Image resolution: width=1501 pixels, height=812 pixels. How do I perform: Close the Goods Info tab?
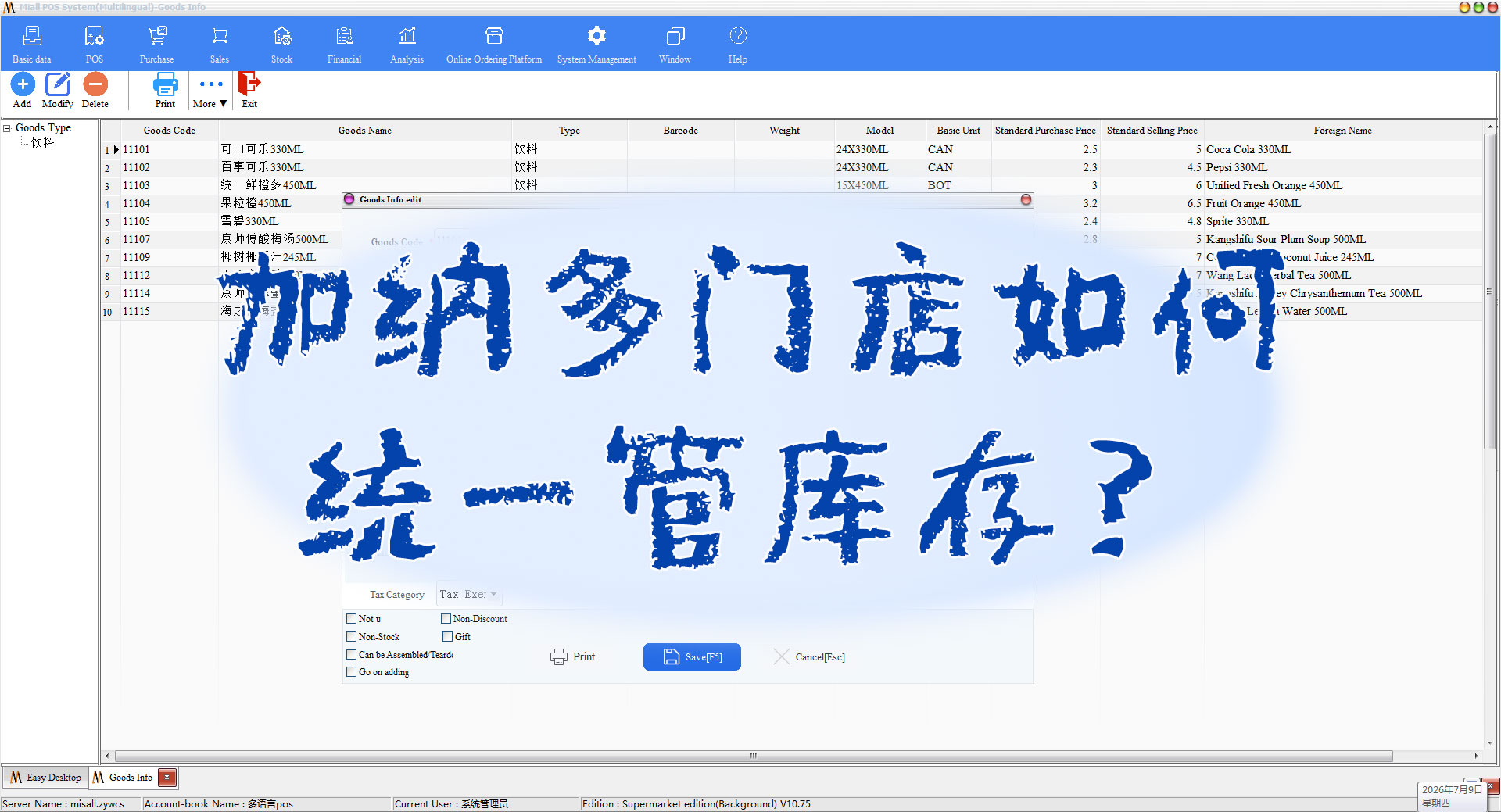tap(167, 778)
